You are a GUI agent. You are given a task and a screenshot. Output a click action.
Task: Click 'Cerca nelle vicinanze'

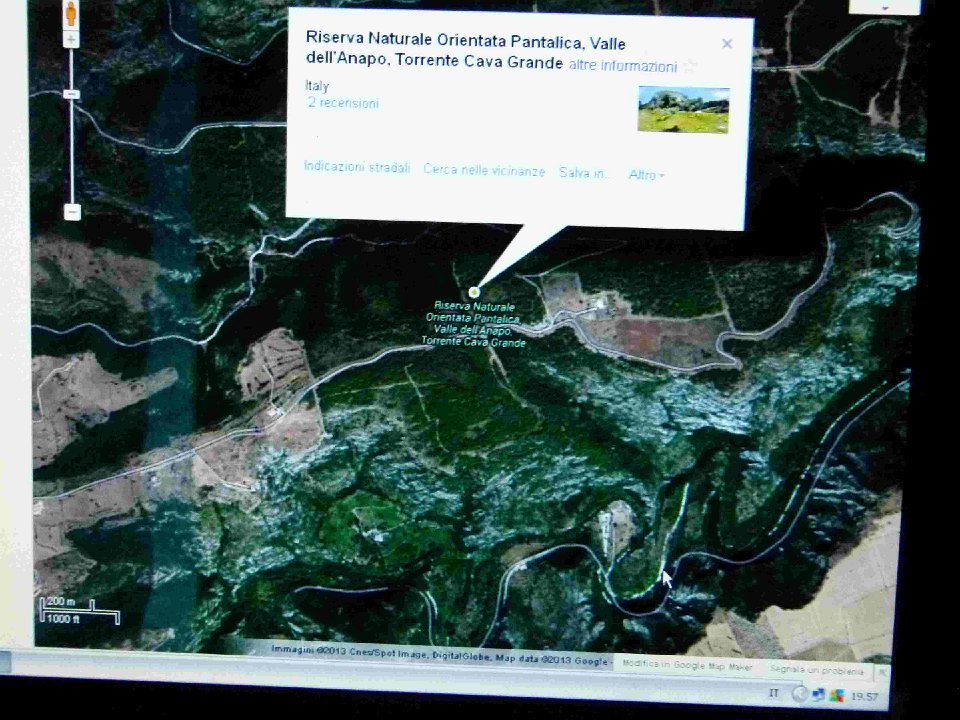484,171
